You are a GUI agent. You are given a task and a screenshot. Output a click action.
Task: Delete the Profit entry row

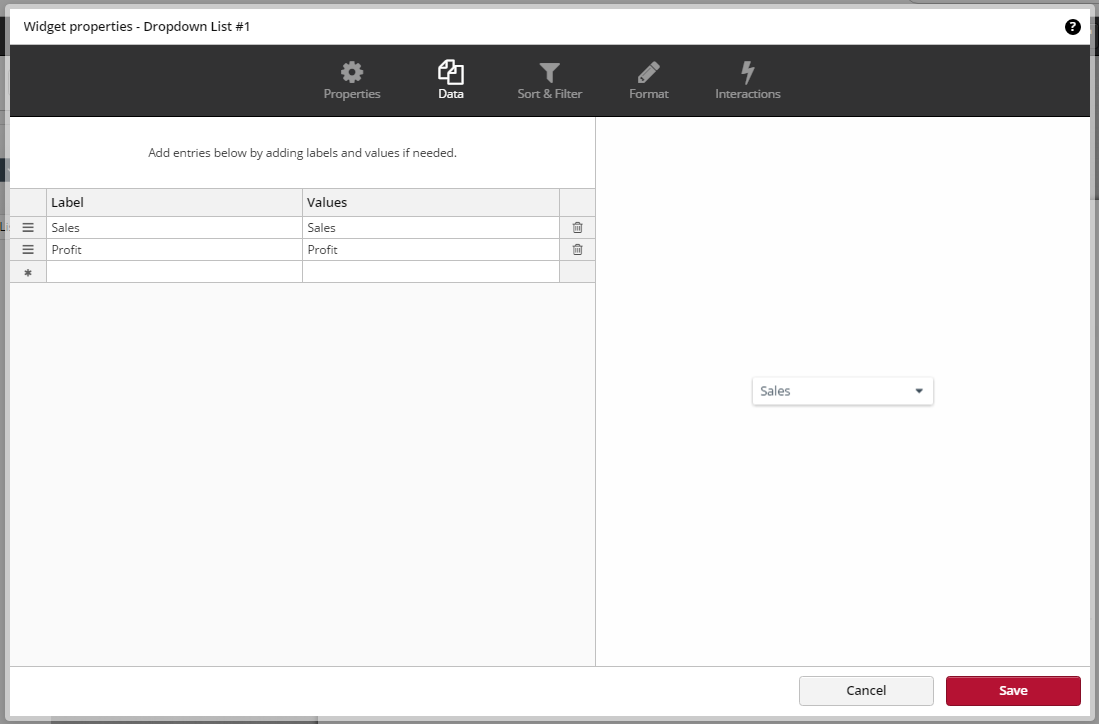(577, 250)
